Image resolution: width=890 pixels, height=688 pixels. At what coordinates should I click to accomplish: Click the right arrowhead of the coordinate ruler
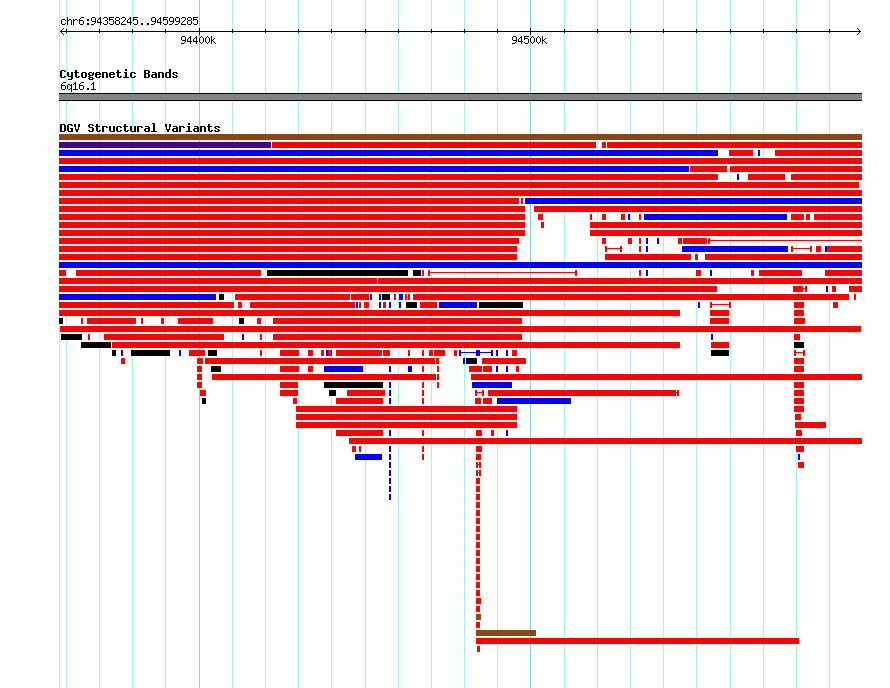pyautogui.click(x=859, y=31)
